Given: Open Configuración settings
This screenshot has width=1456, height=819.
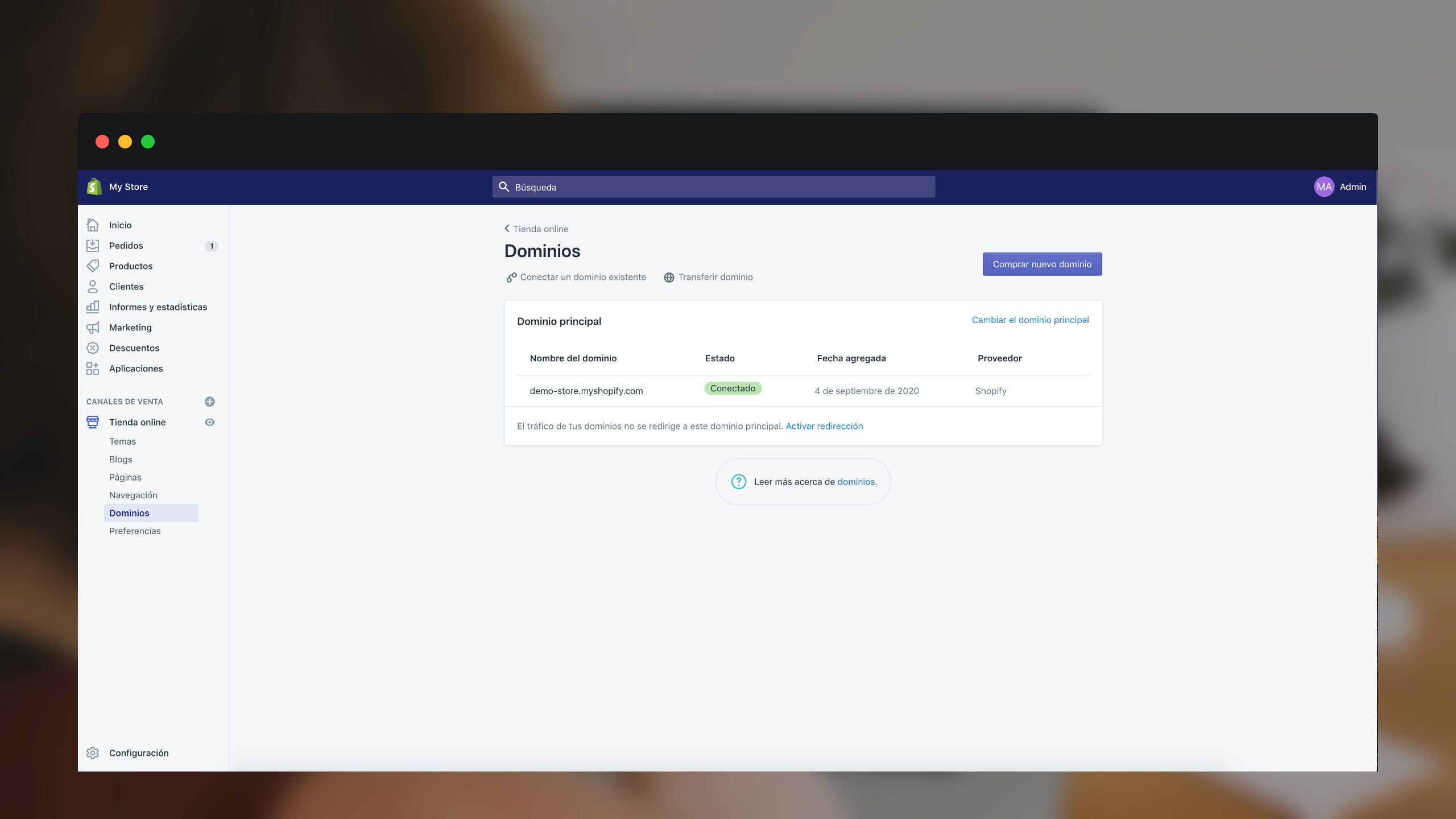Looking at the screenshot, I should 139,753.
